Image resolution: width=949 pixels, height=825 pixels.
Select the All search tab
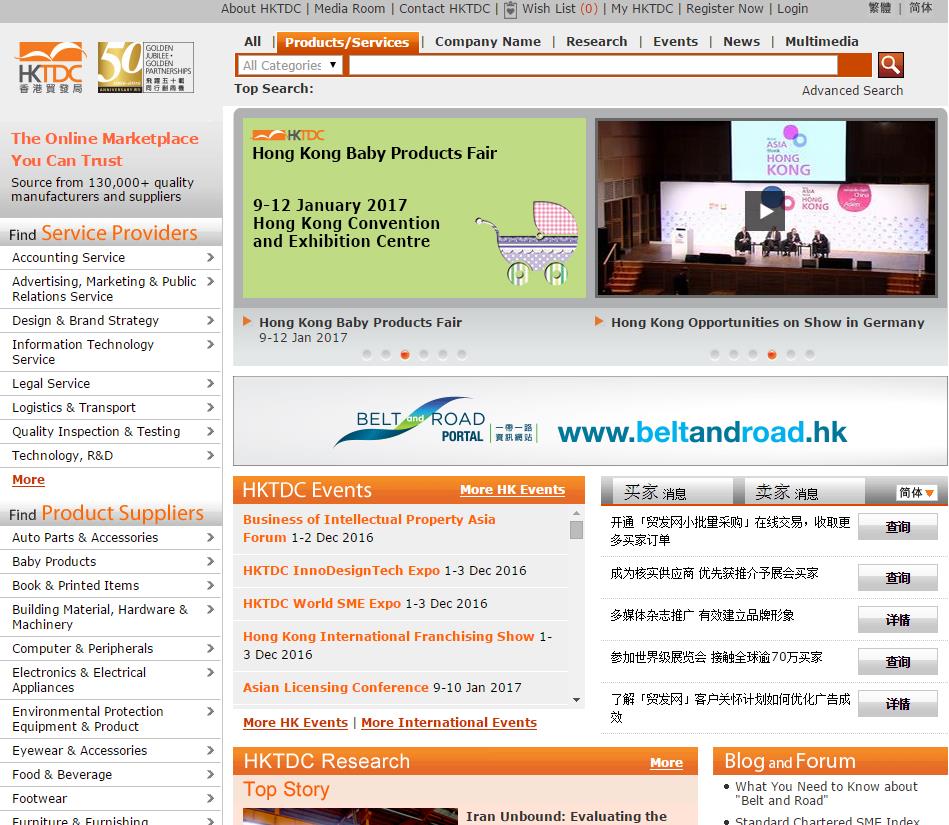(x=252, y=42)
